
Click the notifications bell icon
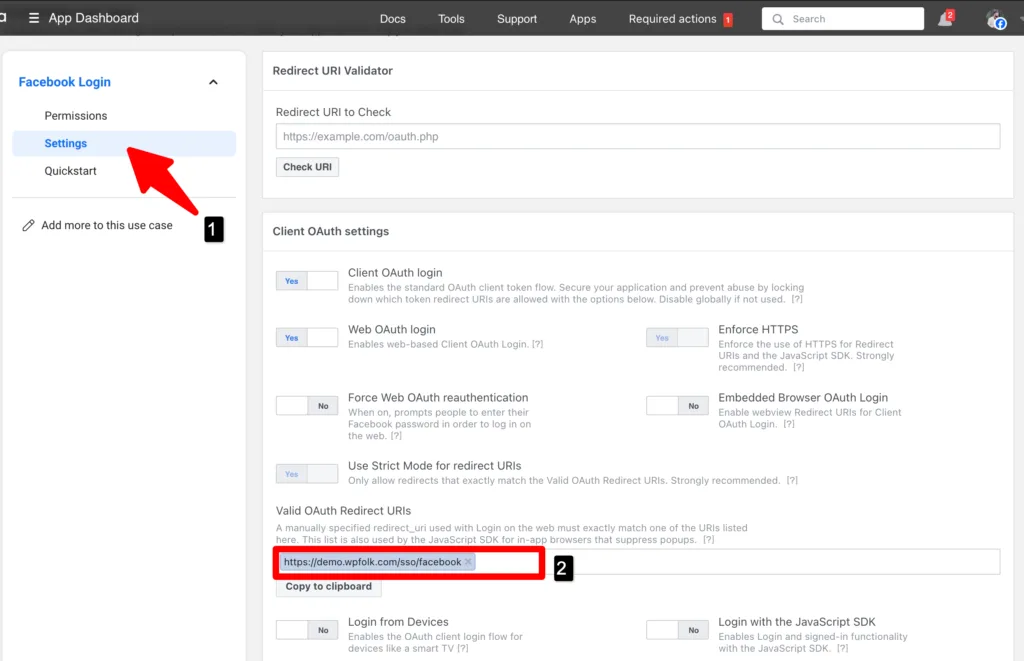945,19
